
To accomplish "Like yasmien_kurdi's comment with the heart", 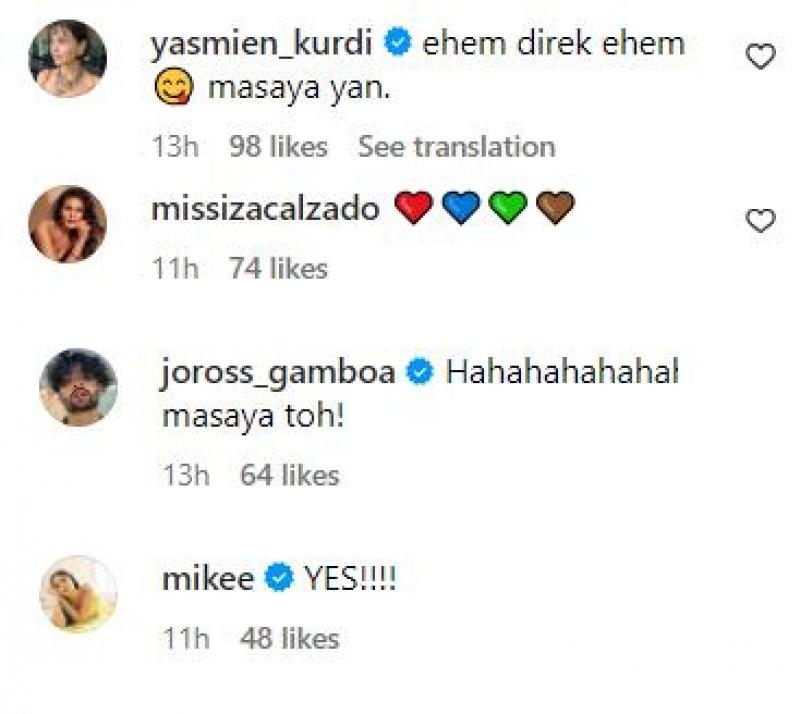I will (x=761, y=58).
